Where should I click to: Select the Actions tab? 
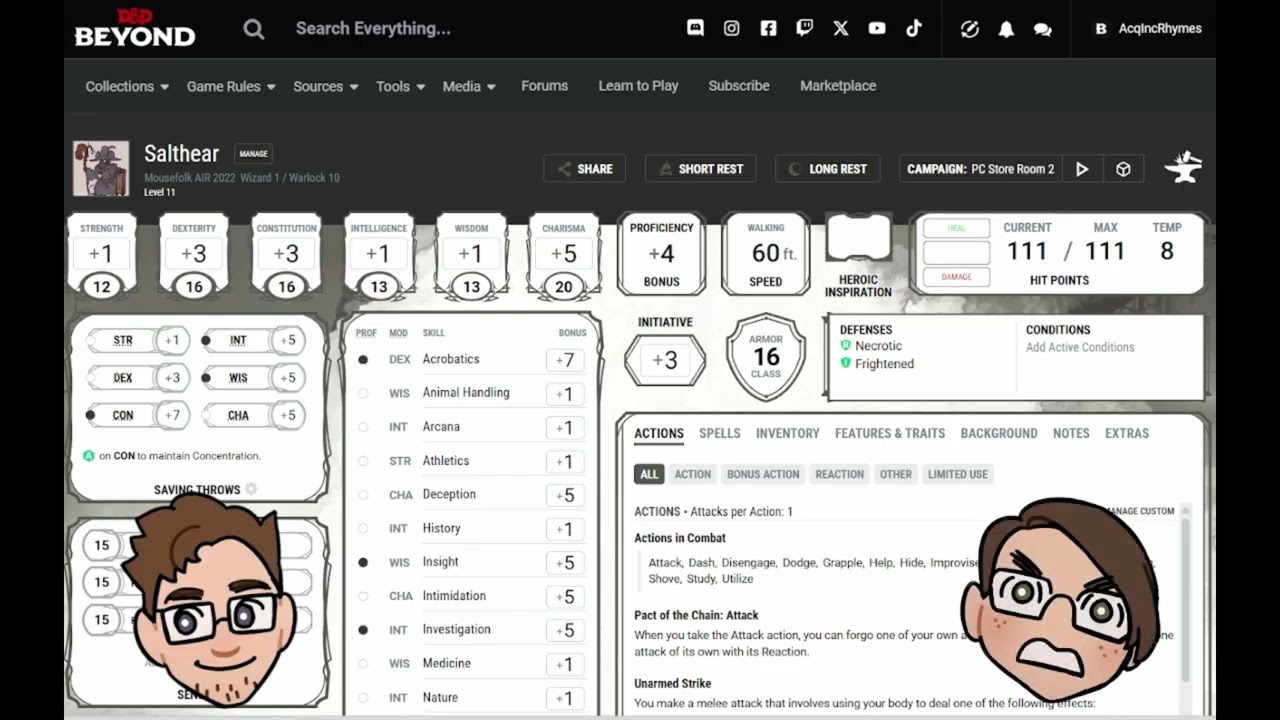coord(659,433)
